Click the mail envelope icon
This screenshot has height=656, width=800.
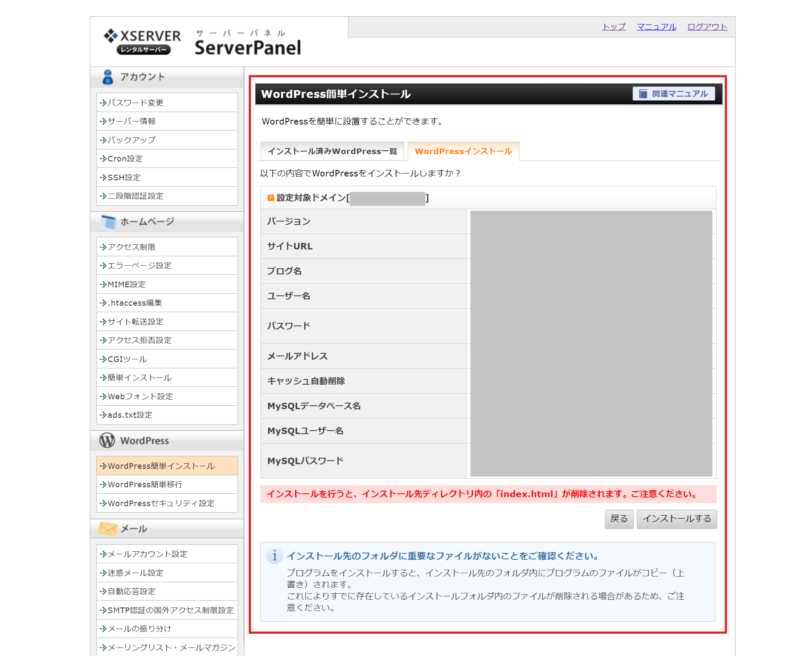pyautogui.click(x=108, y=528)
